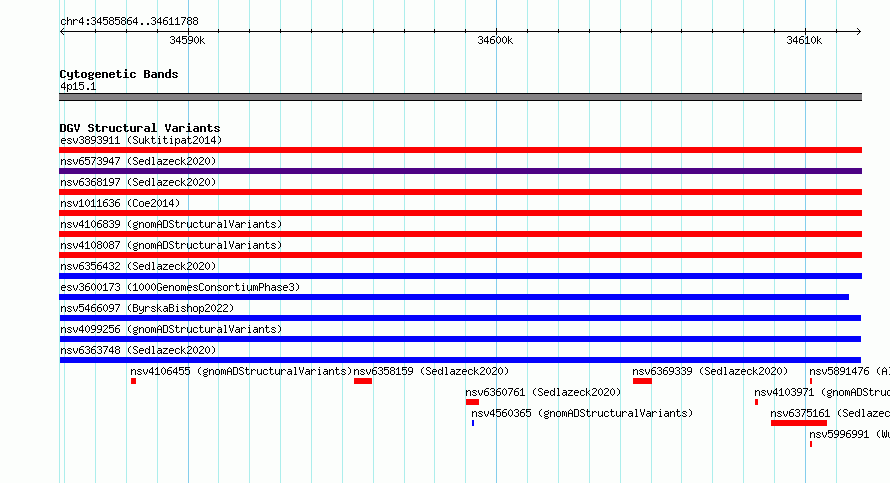
Task: Open nsv6573947 (Sedlazeck2020) variant label
Action: click(x=138, y=161)
